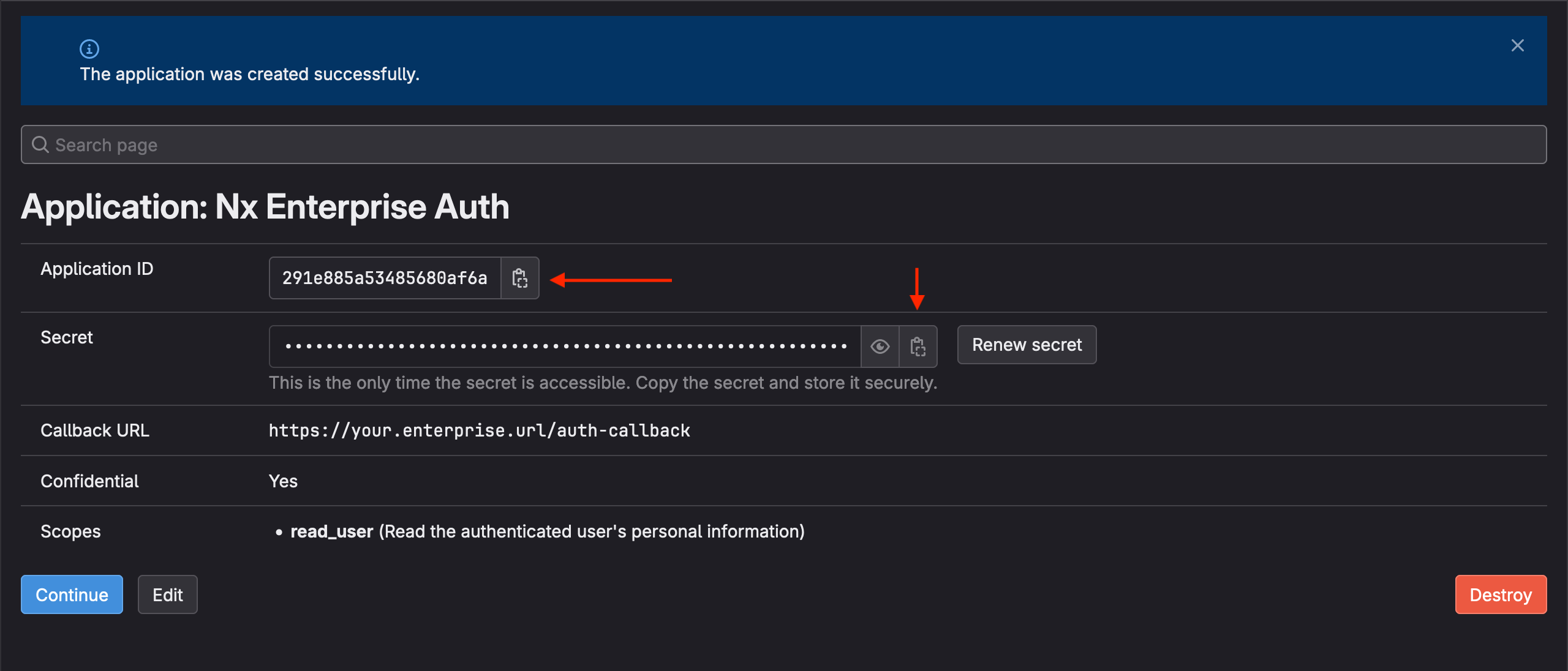Click the Confidential value Yes
The width and height of the screenshot is (1568, 671).
click(283, 481)
